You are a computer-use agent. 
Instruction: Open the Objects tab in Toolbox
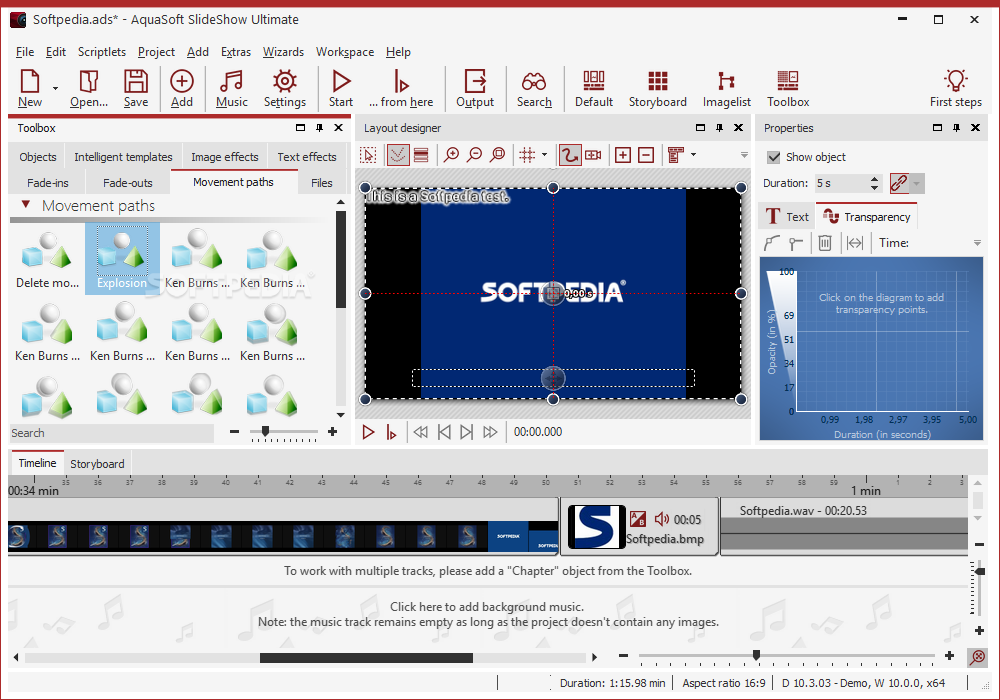[38, 157]
